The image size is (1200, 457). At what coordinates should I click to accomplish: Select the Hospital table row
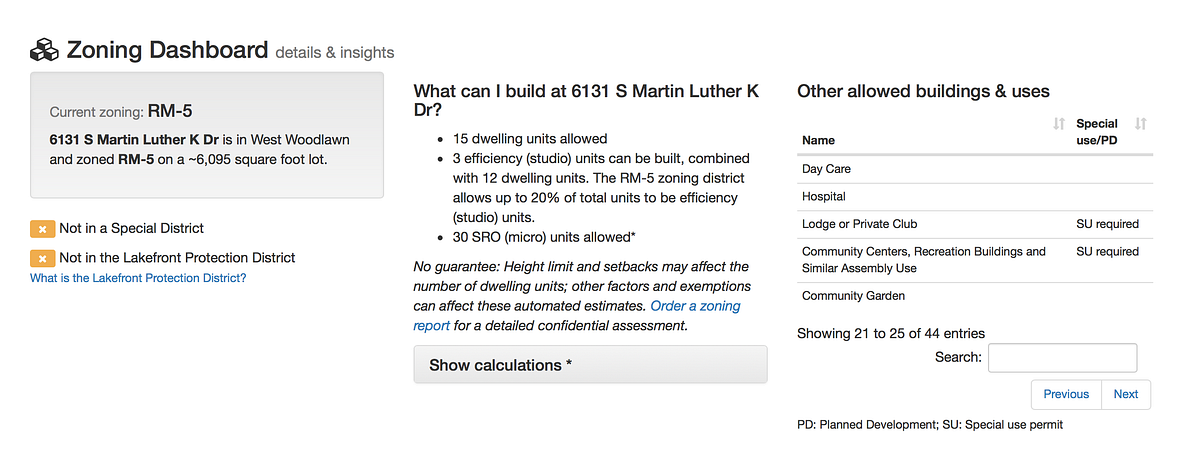pyautogui.click(x=975, y=197)
